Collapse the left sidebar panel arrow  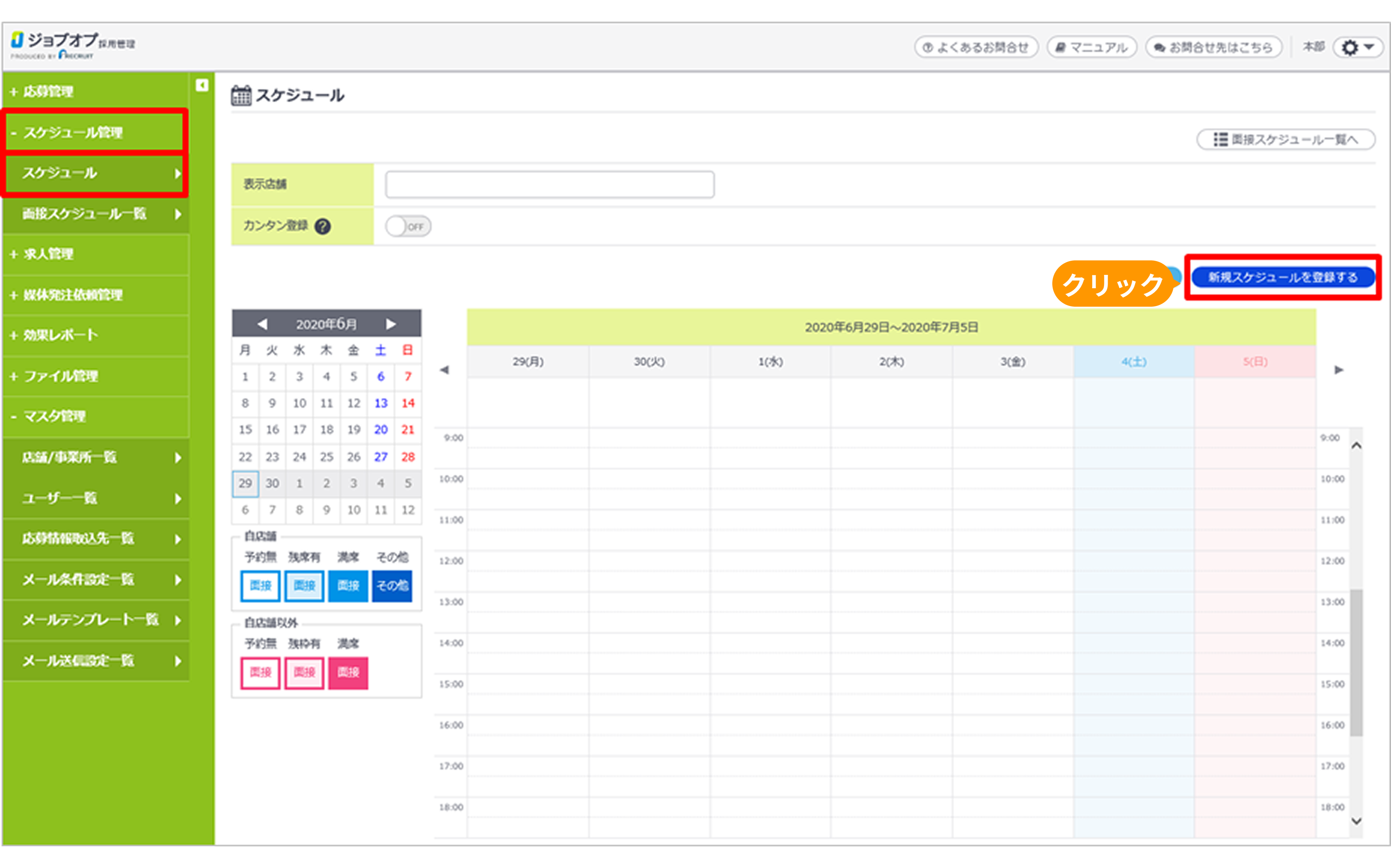(202, 86)
